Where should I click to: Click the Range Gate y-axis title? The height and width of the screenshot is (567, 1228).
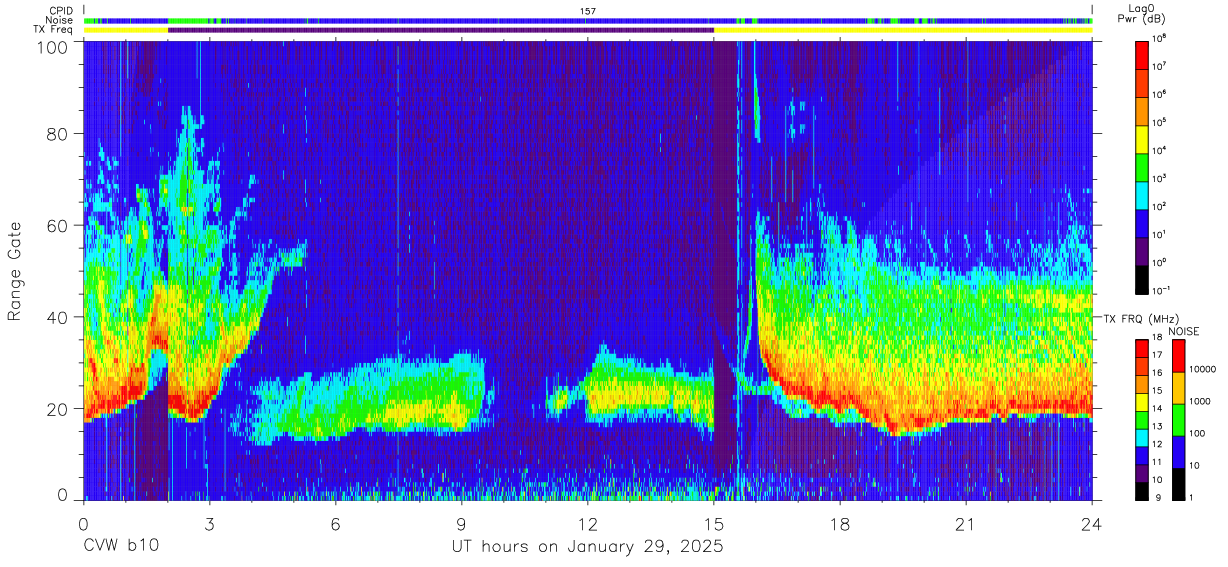15,273
